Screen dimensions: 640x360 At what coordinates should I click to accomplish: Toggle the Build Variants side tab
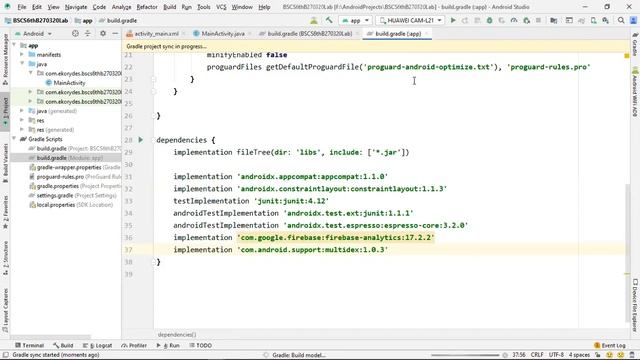coord(5,162)
